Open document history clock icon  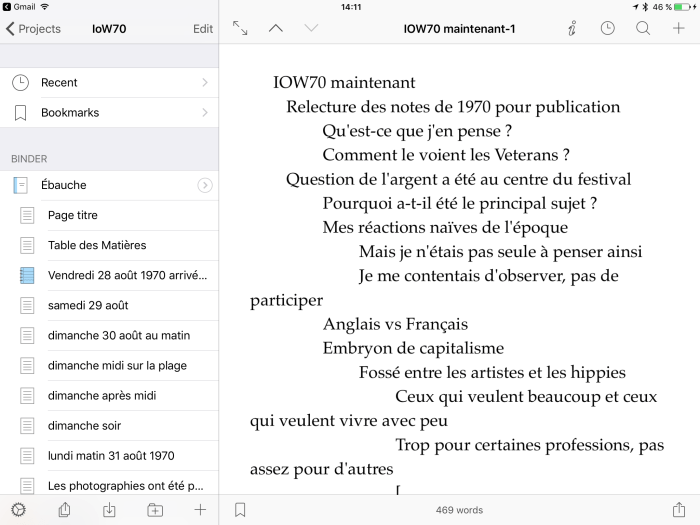point(607,29)
